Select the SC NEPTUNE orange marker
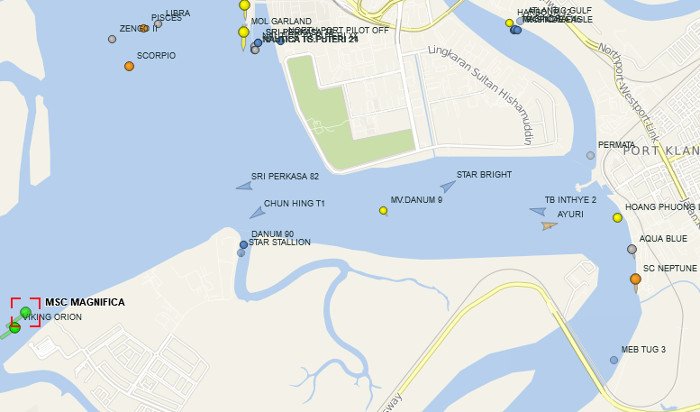700x412 pixels. [635, 279]
